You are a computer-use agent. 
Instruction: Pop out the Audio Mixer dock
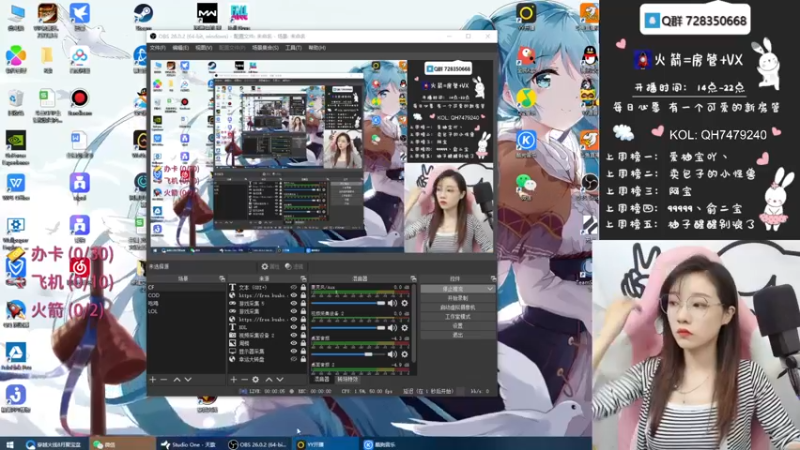[x=413, y=279]
